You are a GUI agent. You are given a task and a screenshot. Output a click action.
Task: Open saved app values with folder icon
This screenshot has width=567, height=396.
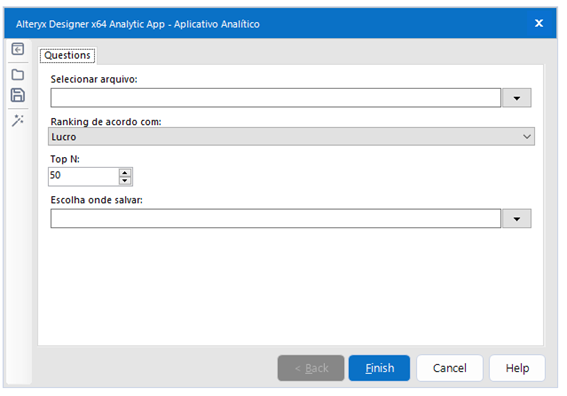pos(18,74)
